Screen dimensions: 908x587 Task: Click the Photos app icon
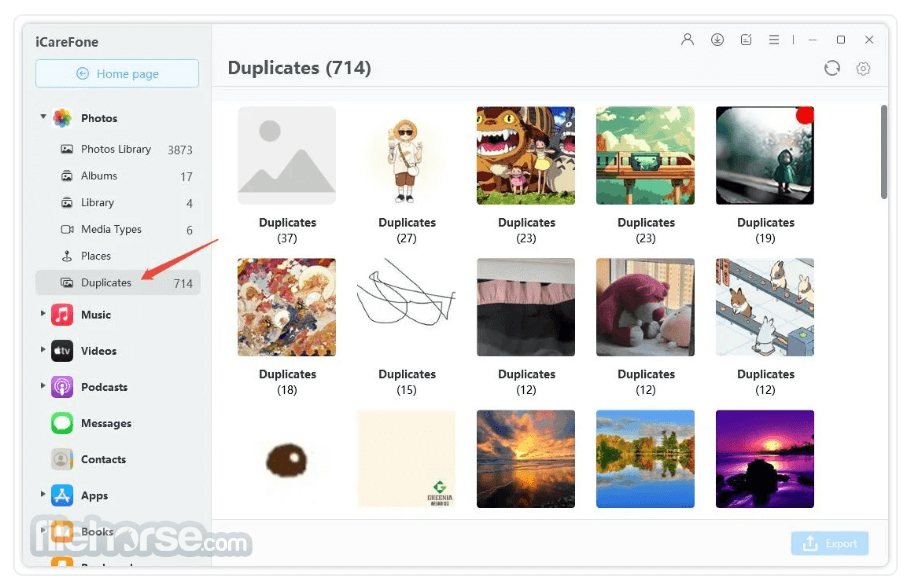[x=62, y=118]
